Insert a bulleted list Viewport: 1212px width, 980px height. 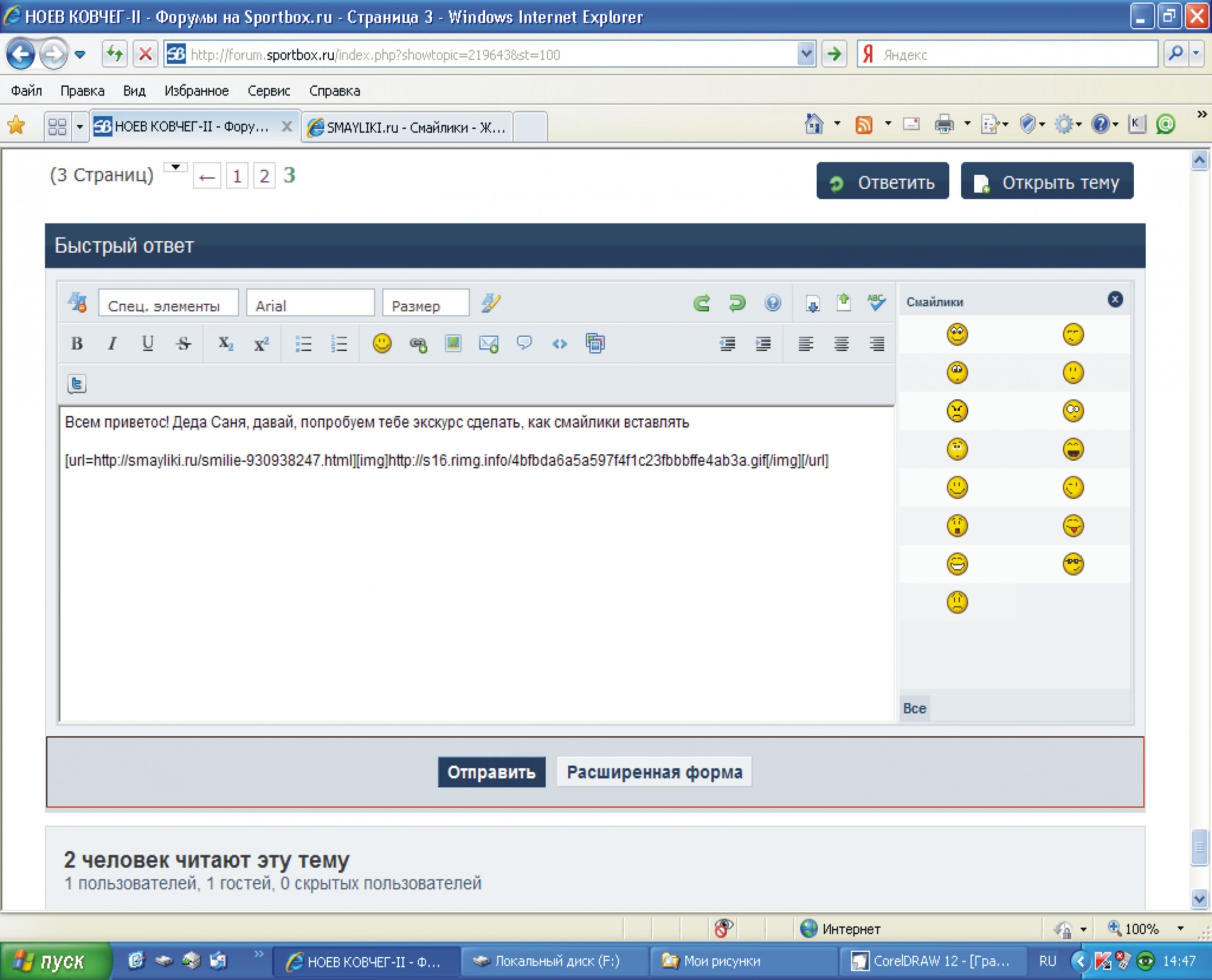[x=303, y=343]
